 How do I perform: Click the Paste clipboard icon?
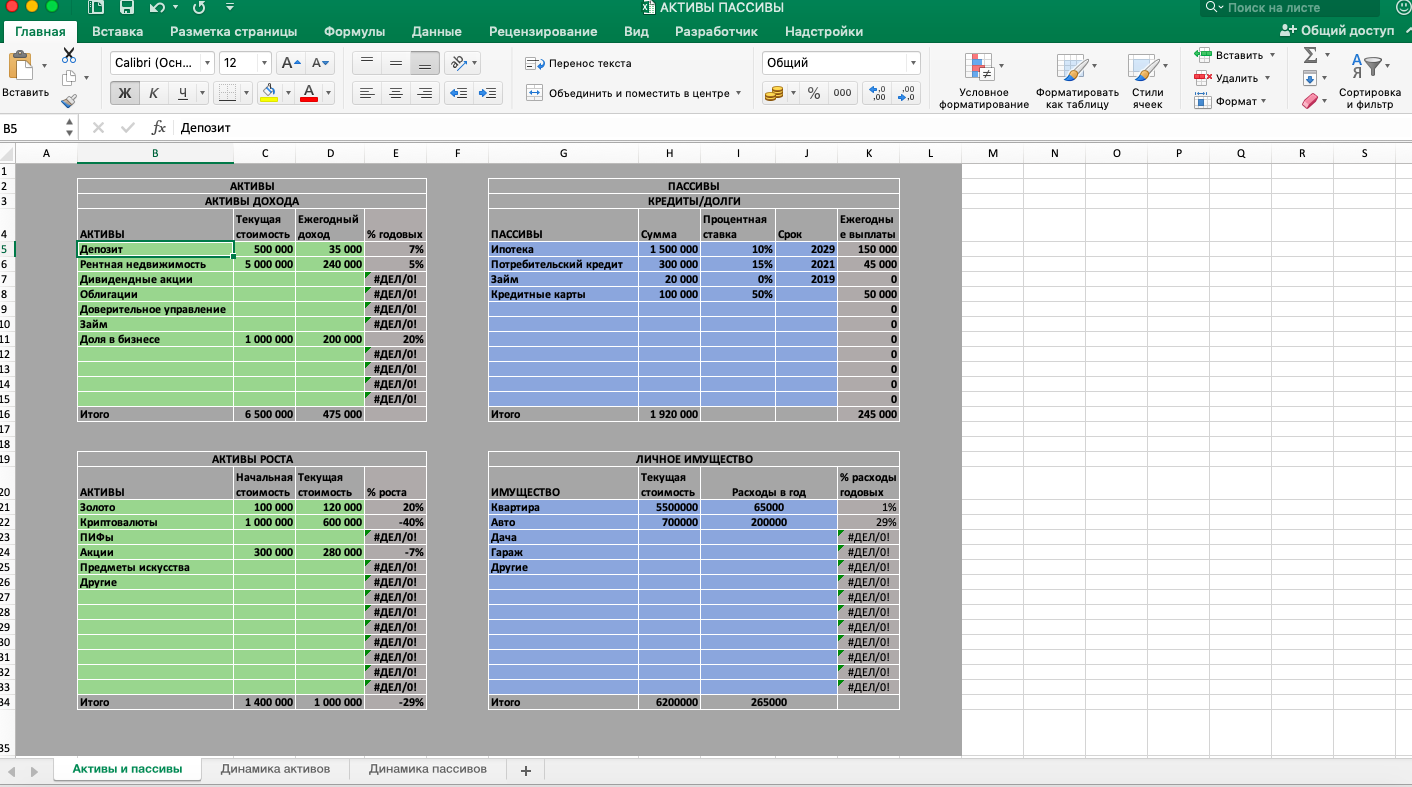point(20,66)
